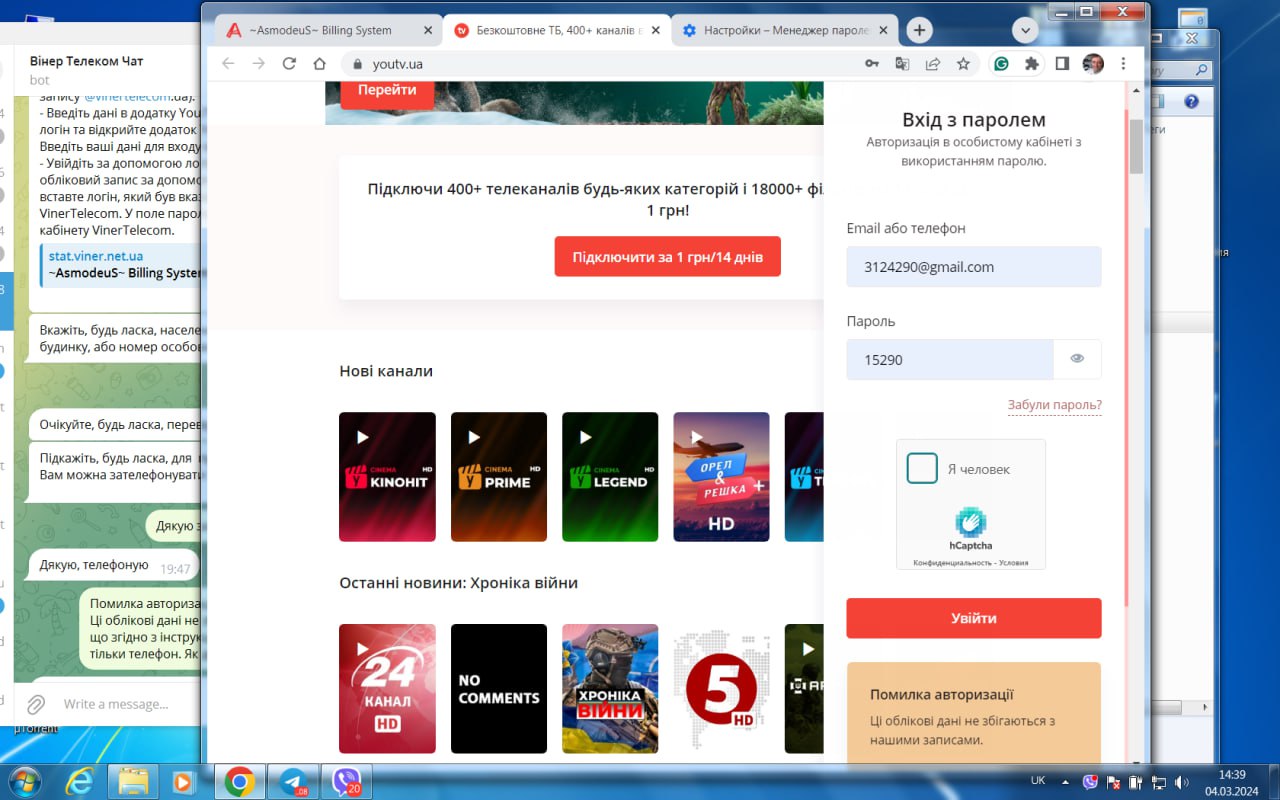Reload the youtv.ua page

coord(289,63)
